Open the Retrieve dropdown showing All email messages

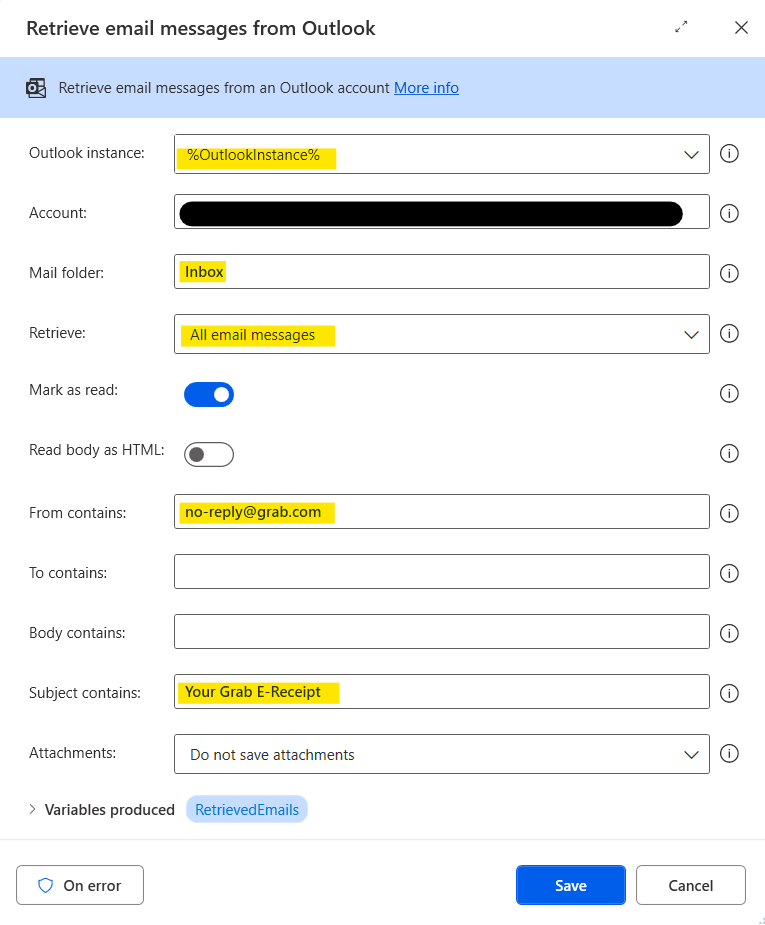point(441,334)
